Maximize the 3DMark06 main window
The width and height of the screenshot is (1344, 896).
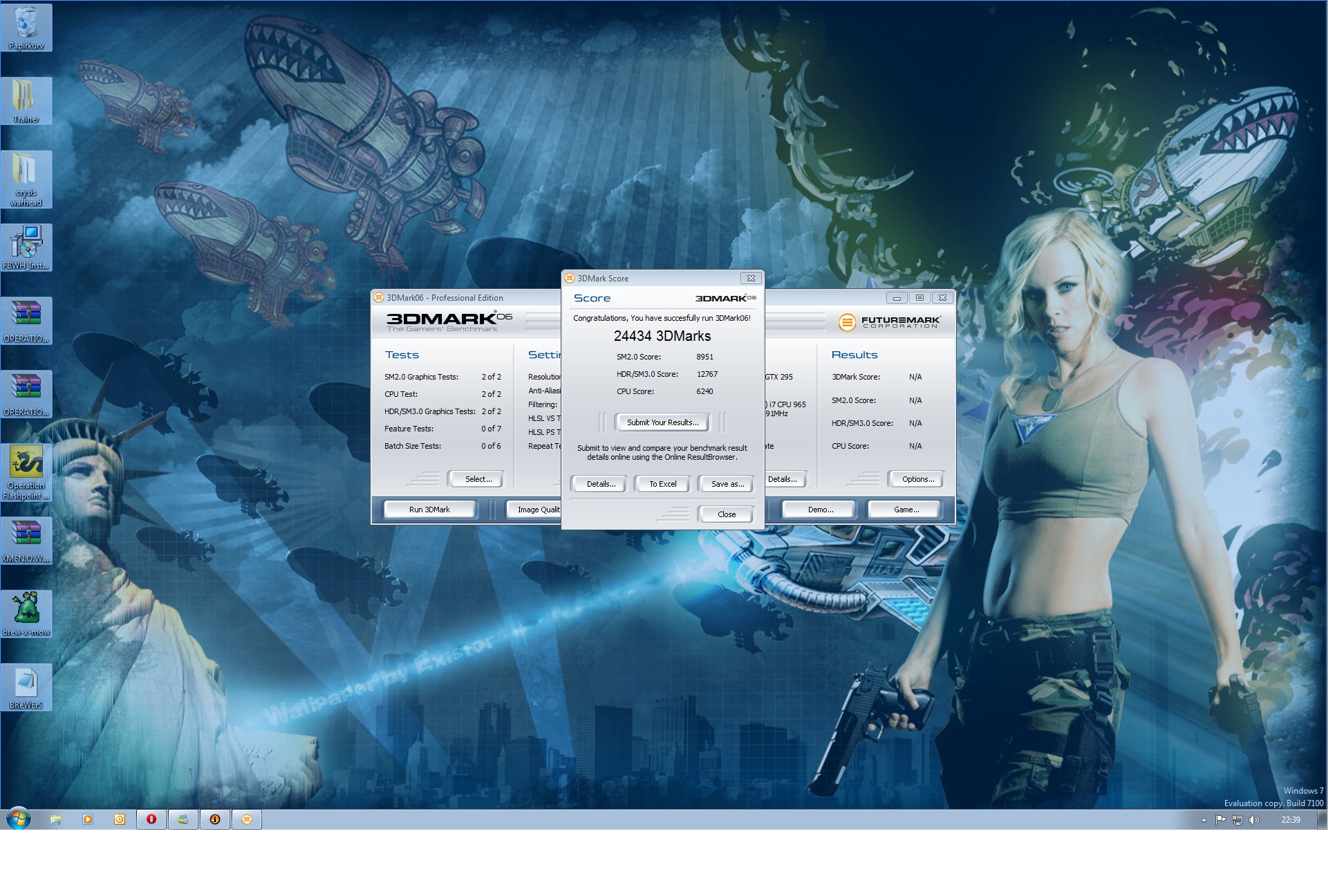[x=920, y=298]
